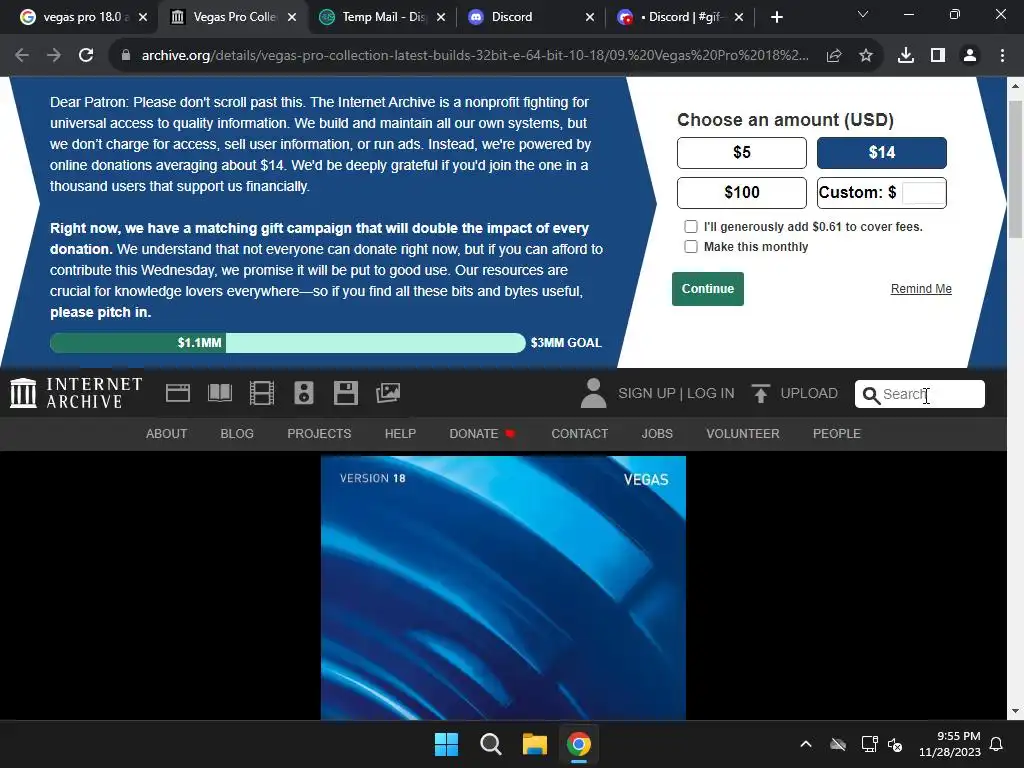1024x768 pixels.
Task: Open the VOLUNTEER menu item
Action: point(743,434)
